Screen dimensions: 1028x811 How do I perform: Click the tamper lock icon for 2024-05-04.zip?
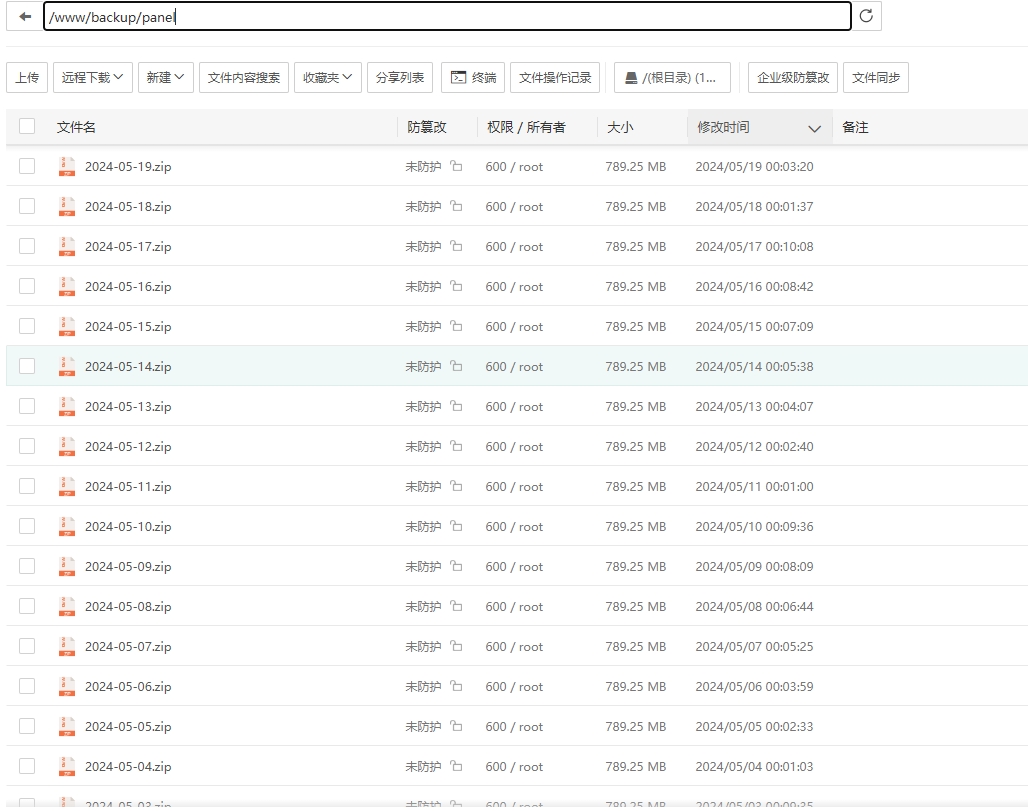coord(456,766)
